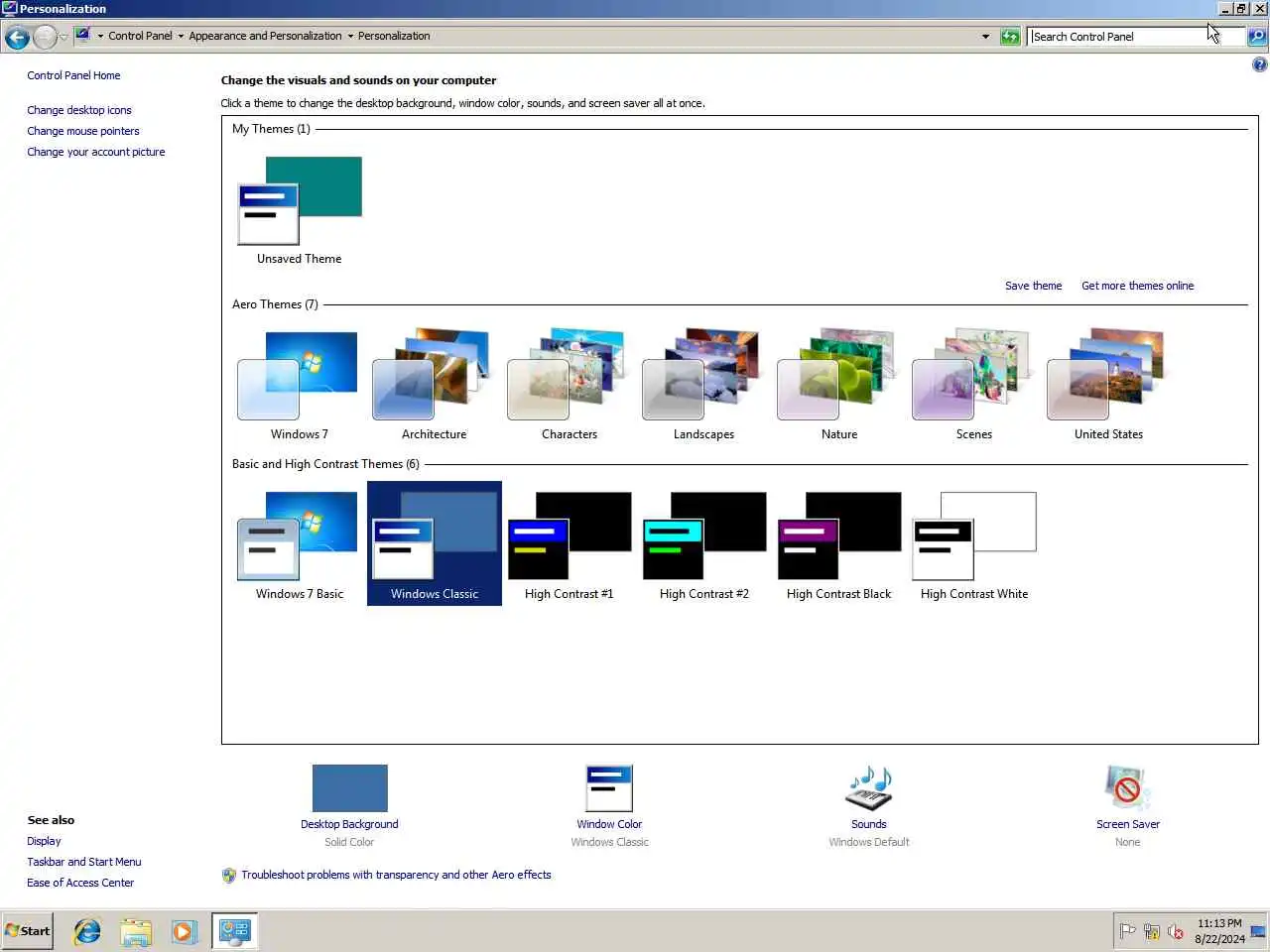1270x952 pixels.
Task: Click the network tray icon
Action: coord(1152,931)
